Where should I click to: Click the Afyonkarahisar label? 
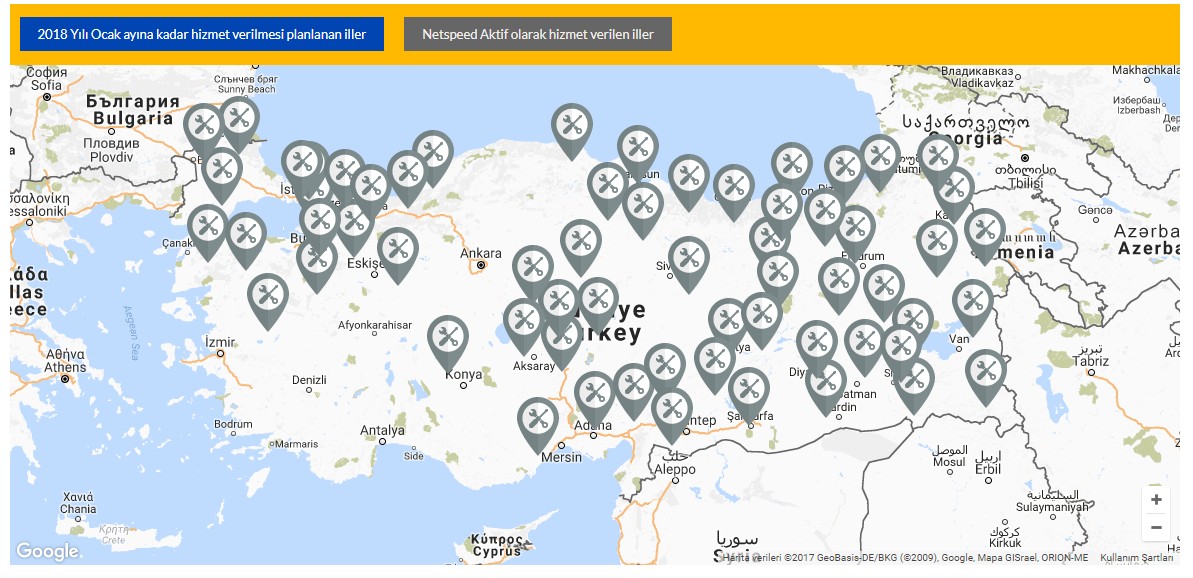click(x=375, y=326)
